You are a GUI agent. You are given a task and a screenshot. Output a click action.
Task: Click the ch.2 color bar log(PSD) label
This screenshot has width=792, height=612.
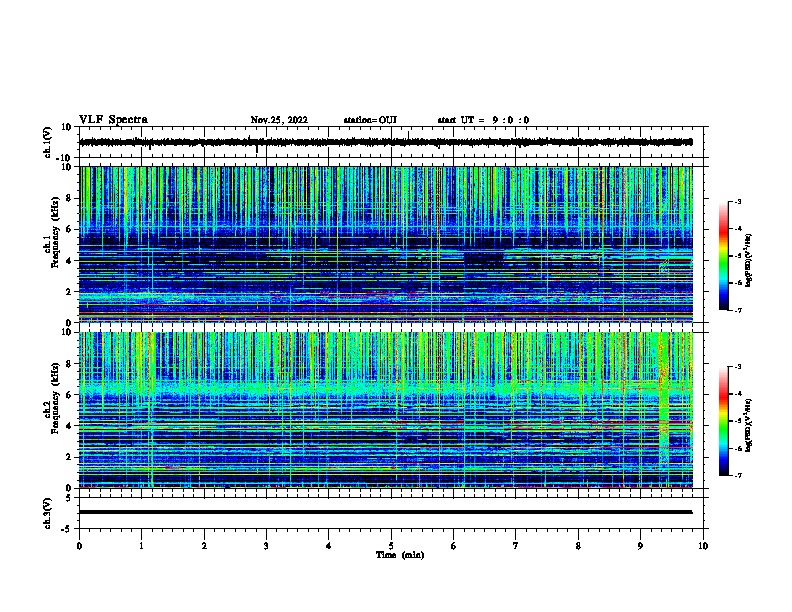pyautogui.click(x=749, y=425)
